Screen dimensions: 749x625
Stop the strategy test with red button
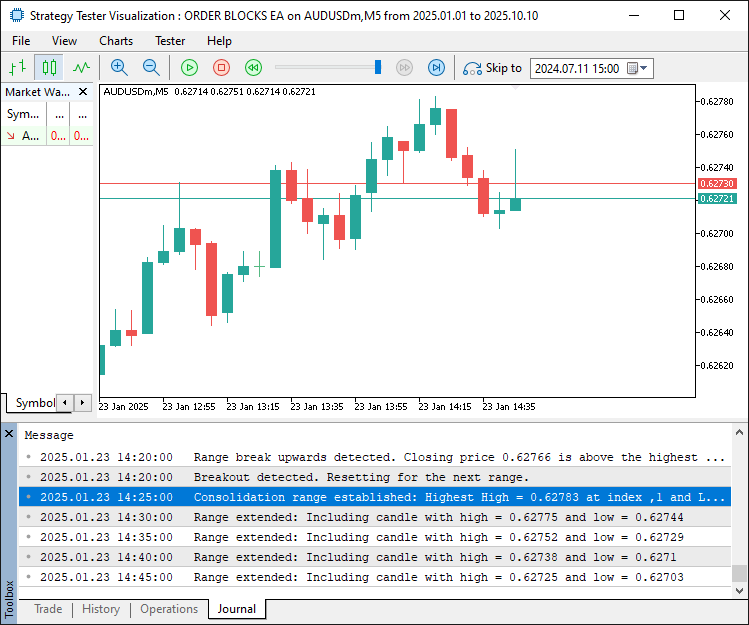pos(222,68)
